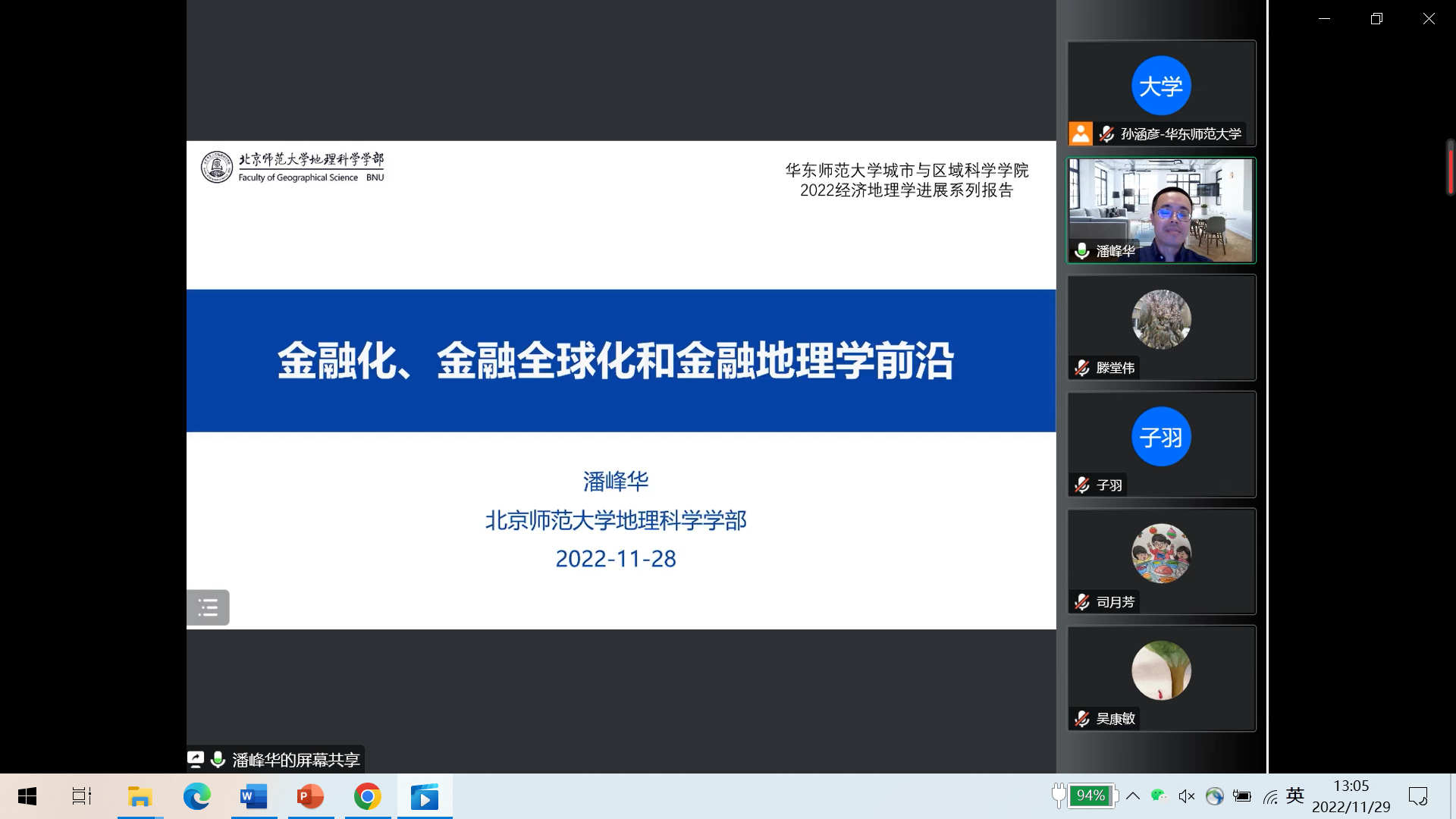
Task: Click the BNU Faculty of Geographical Science logo
Action: tap(293, 167)
